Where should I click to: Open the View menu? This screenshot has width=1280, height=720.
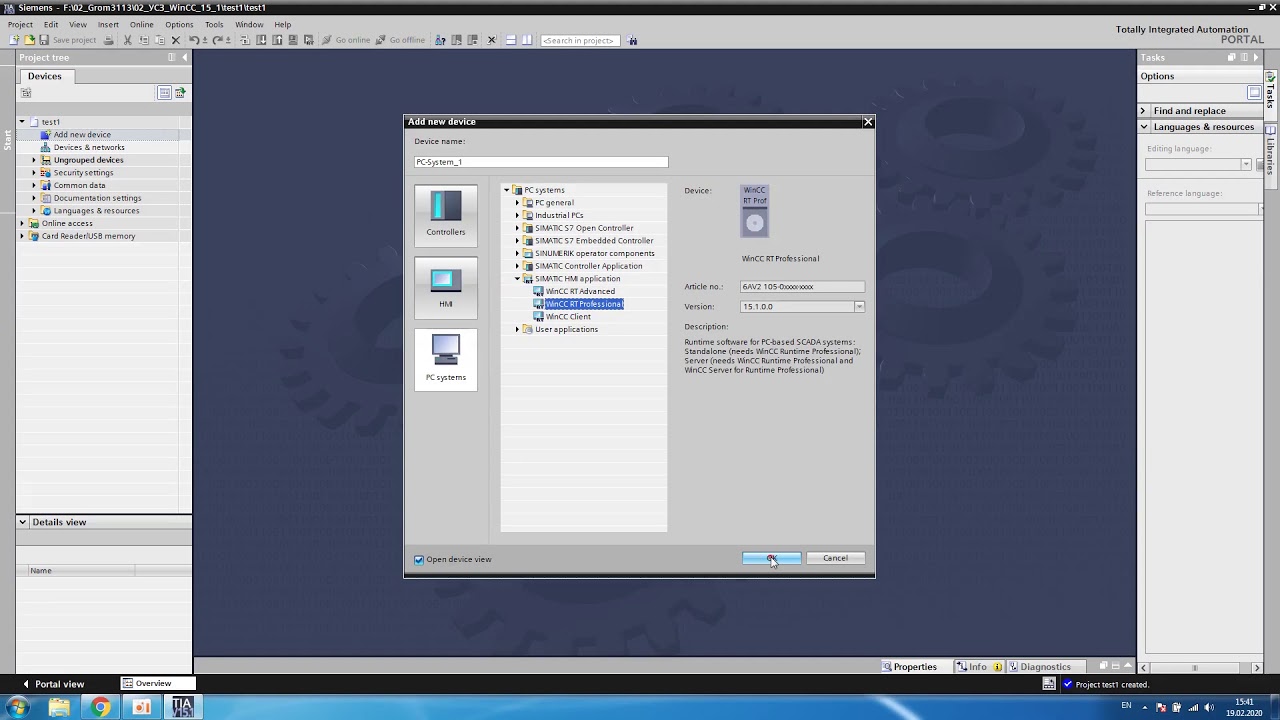click(77, 24)
